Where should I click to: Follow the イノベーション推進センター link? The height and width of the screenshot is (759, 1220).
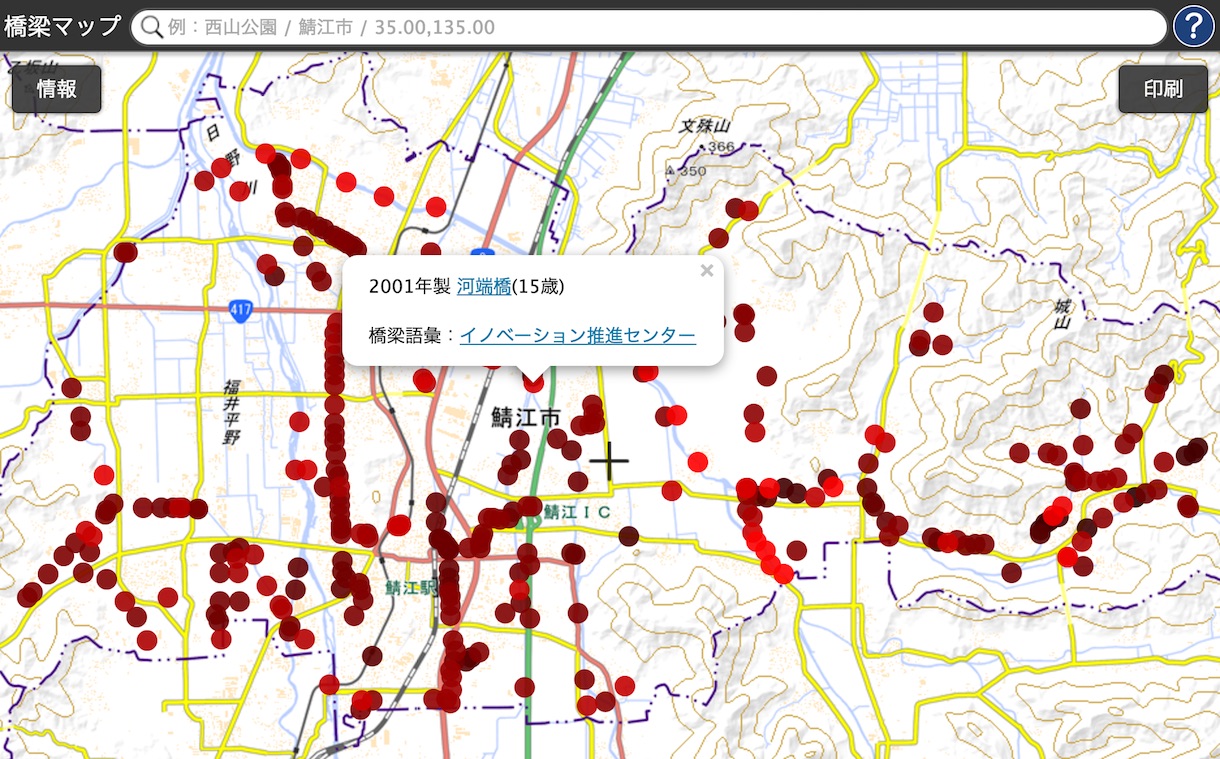(x=577, y=336)
